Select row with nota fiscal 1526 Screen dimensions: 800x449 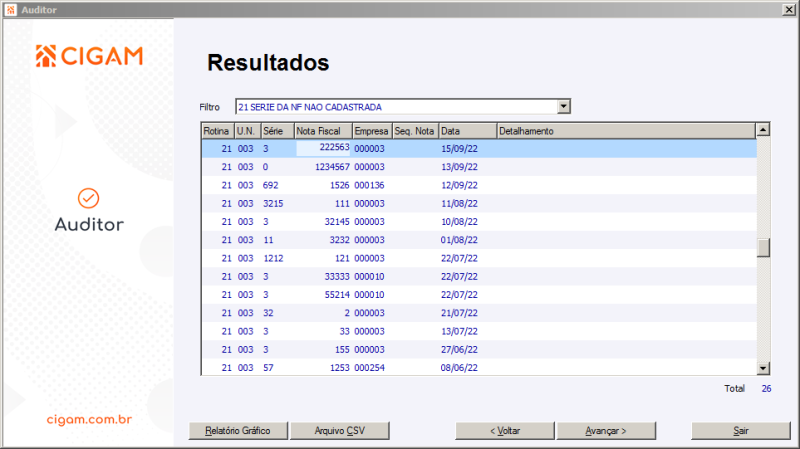coord(479,185)
